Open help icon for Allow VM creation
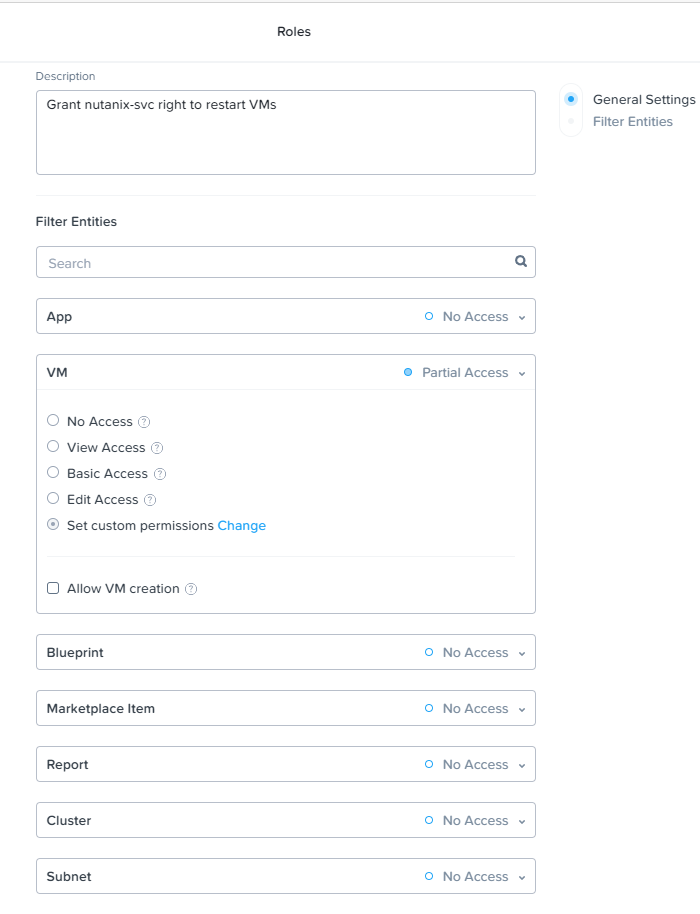This screenshot has height=914, width=700. 191,589
